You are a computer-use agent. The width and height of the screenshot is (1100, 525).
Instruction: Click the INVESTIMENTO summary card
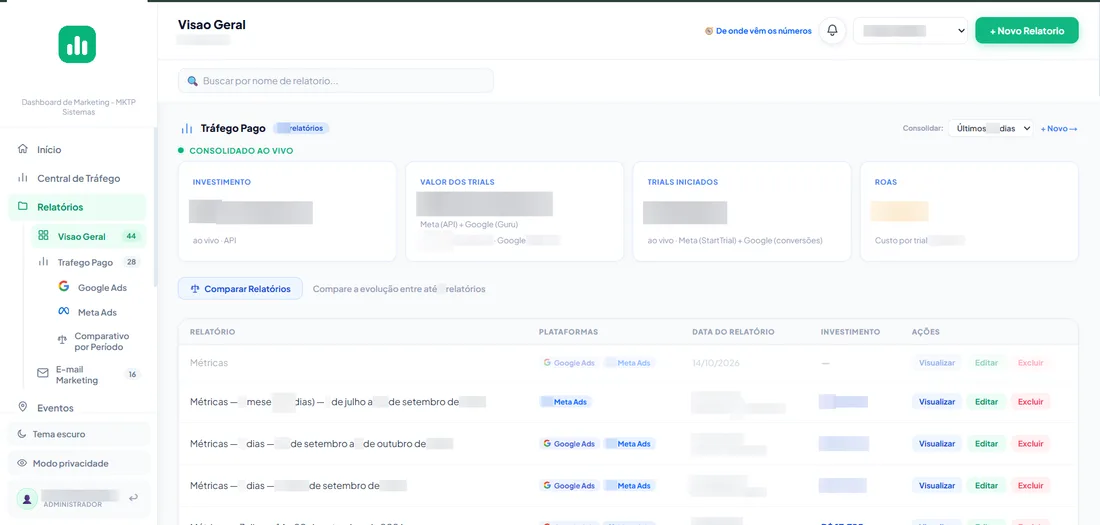tap(287, 211)
